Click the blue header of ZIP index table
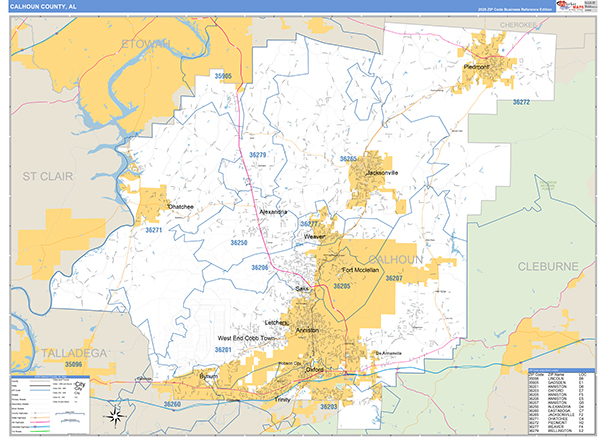This screenshot has width=600, height=437. click(x=561, y=370)
